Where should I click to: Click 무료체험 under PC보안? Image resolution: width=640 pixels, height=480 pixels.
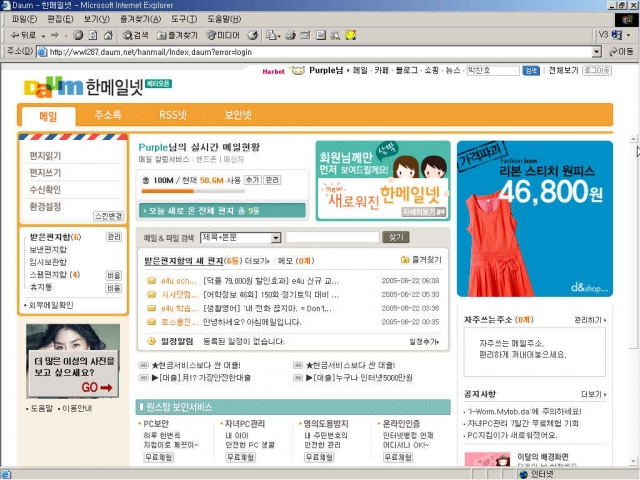(159, 458)
